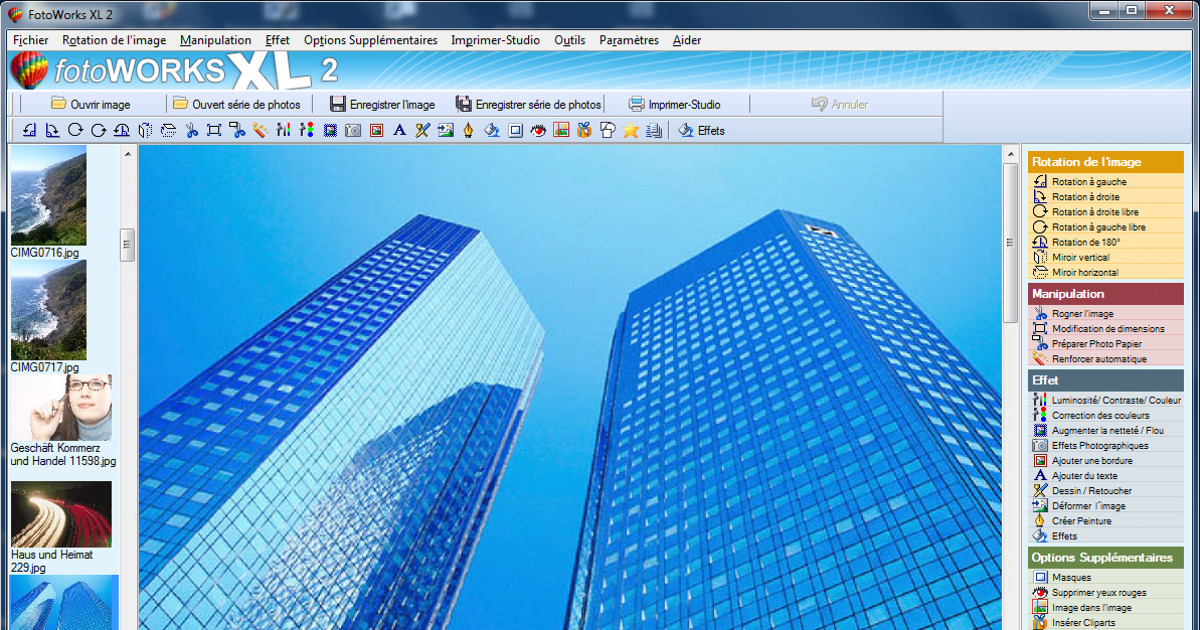
Task: Open the Effets button in the toolbar
Action: tap(701, 130)
